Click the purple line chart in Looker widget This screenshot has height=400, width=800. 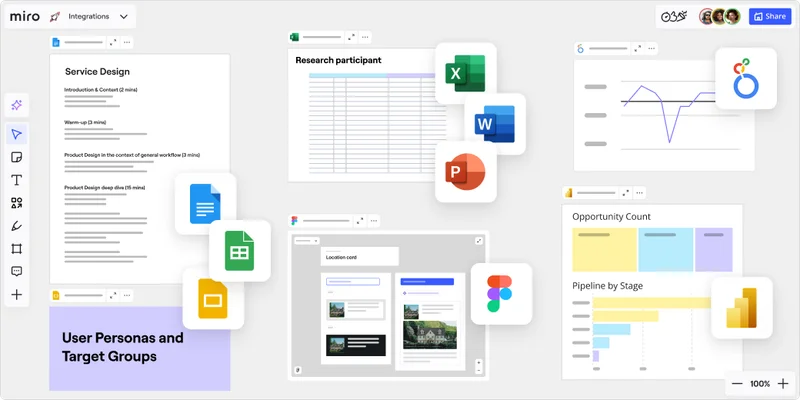pos(669,113)
